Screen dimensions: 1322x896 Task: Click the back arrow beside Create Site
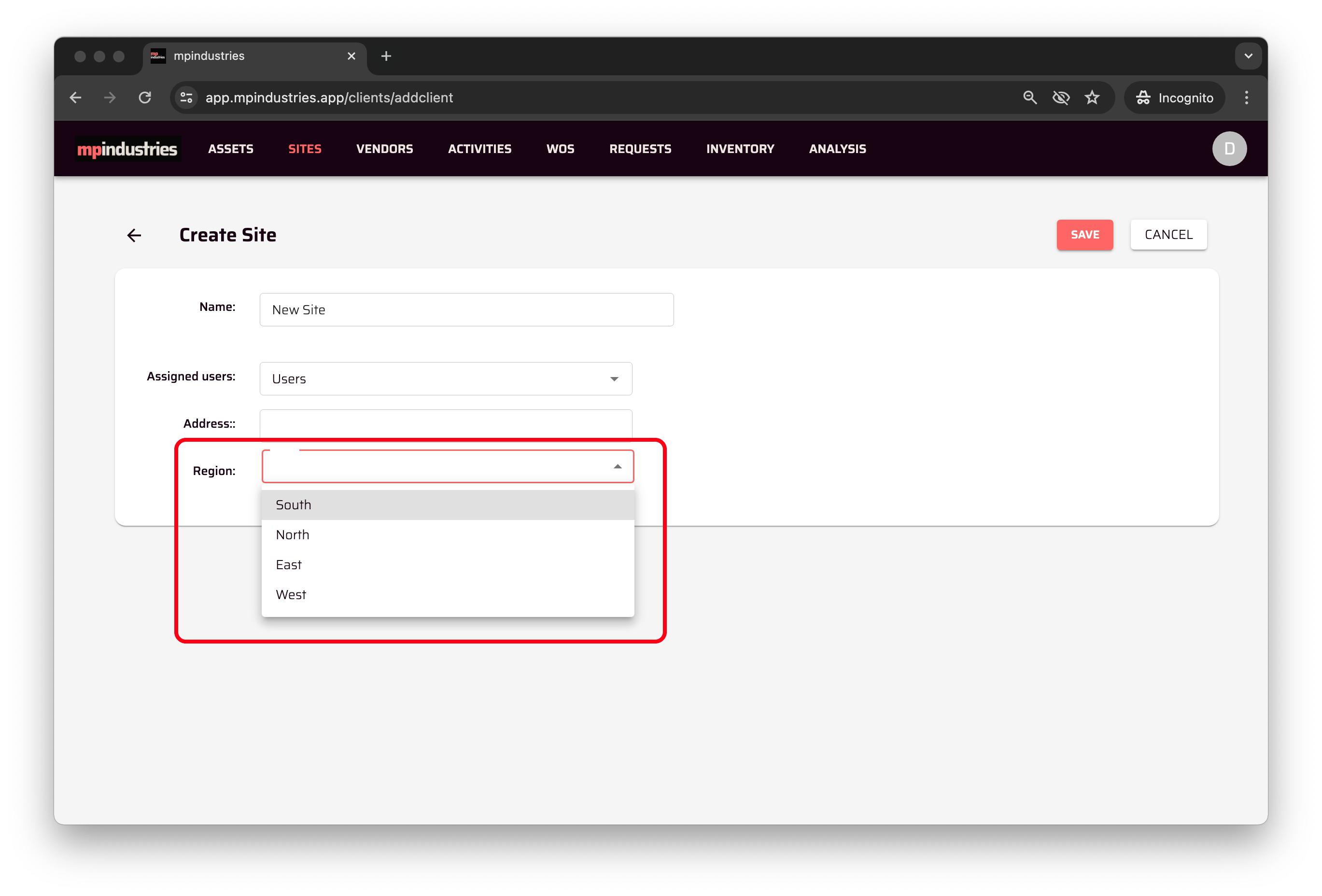click(x=134, y=235)
